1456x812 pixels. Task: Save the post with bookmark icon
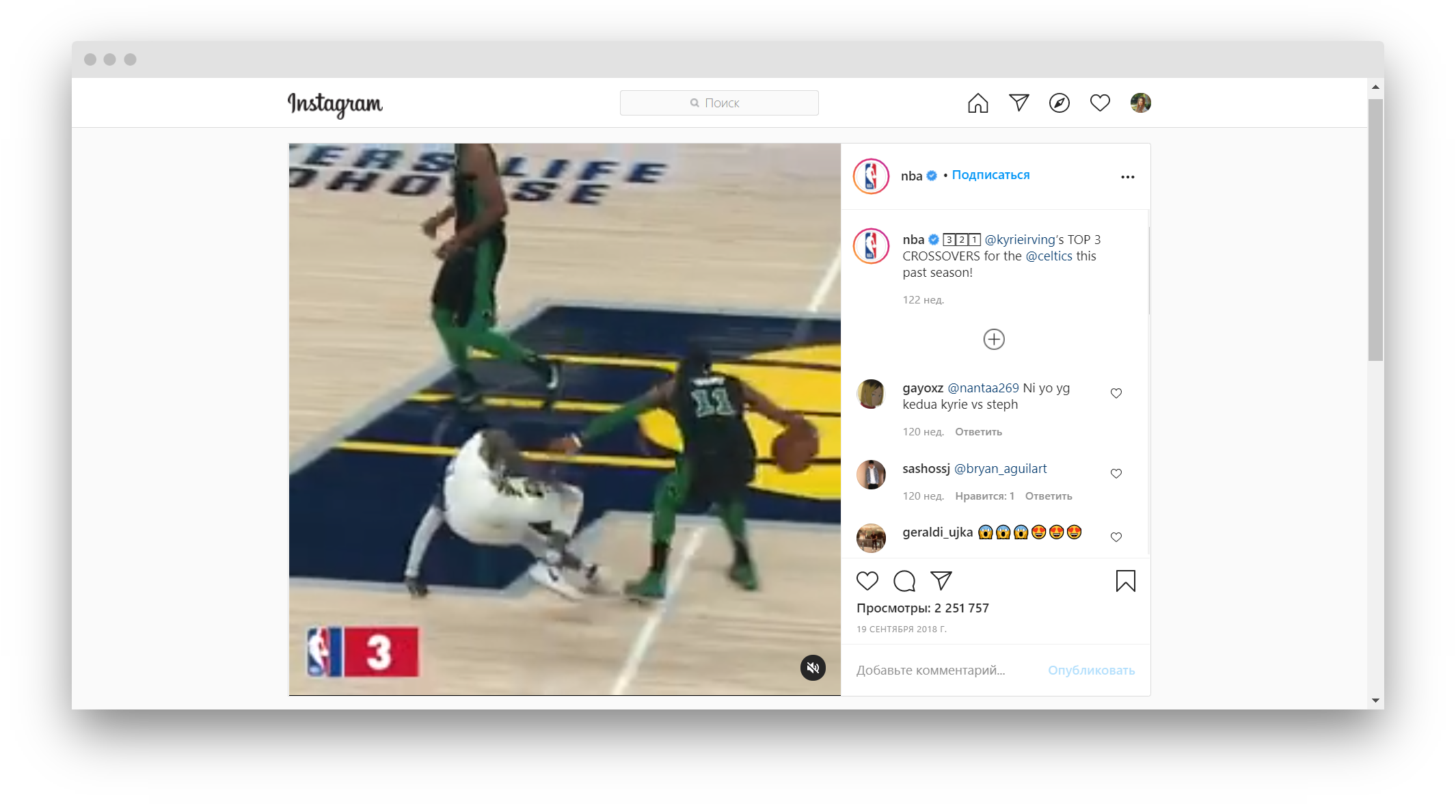(1125, 581)
